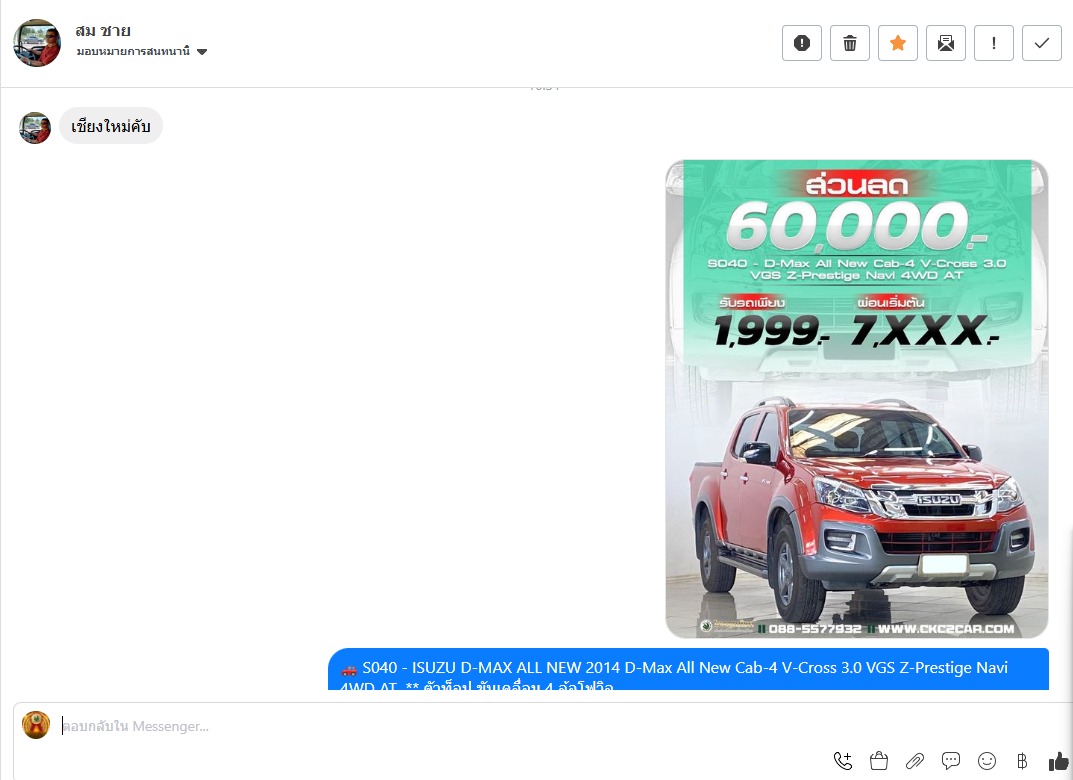Start a phone call request icon

pos(843,761)
